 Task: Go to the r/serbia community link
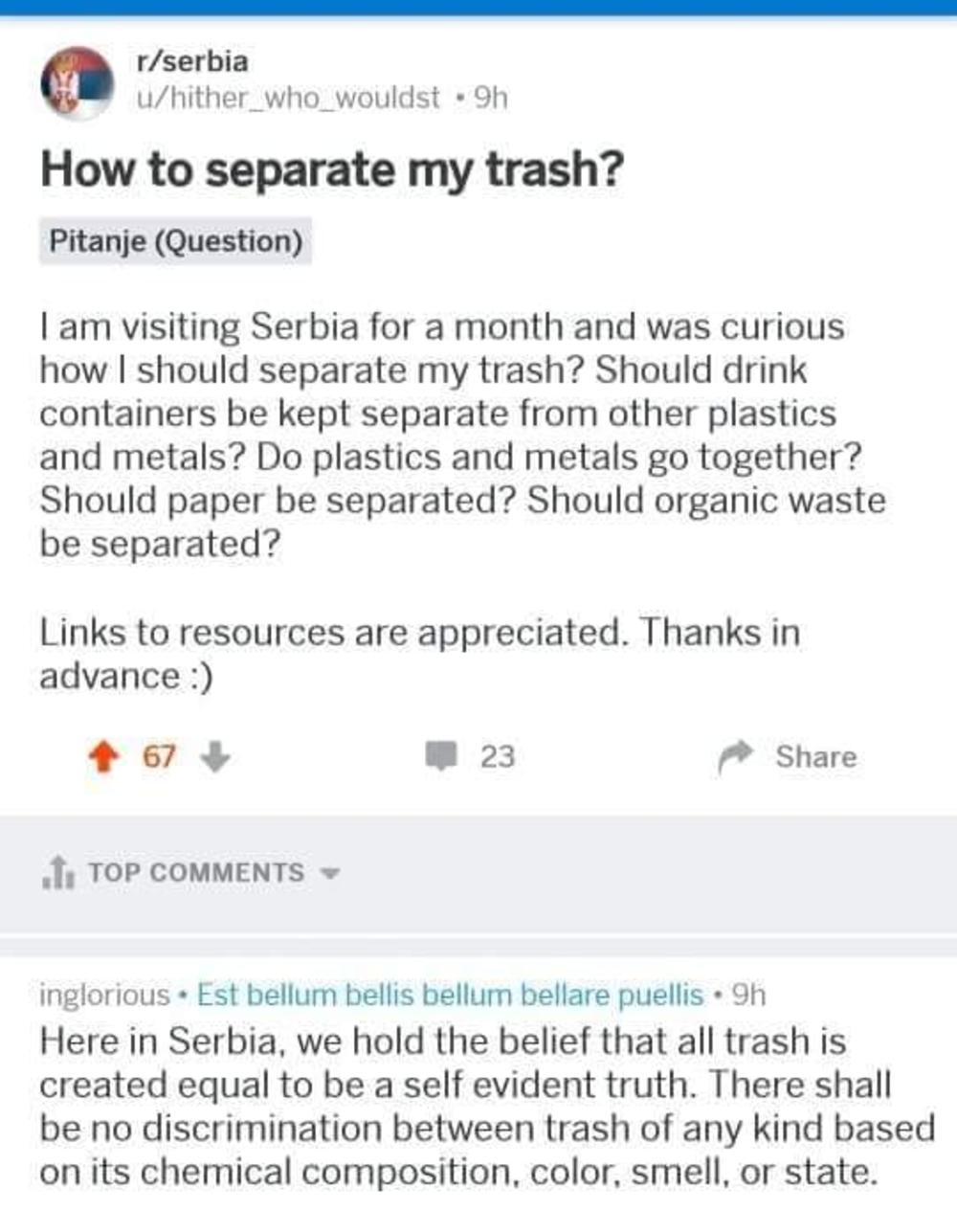[192, 62]
